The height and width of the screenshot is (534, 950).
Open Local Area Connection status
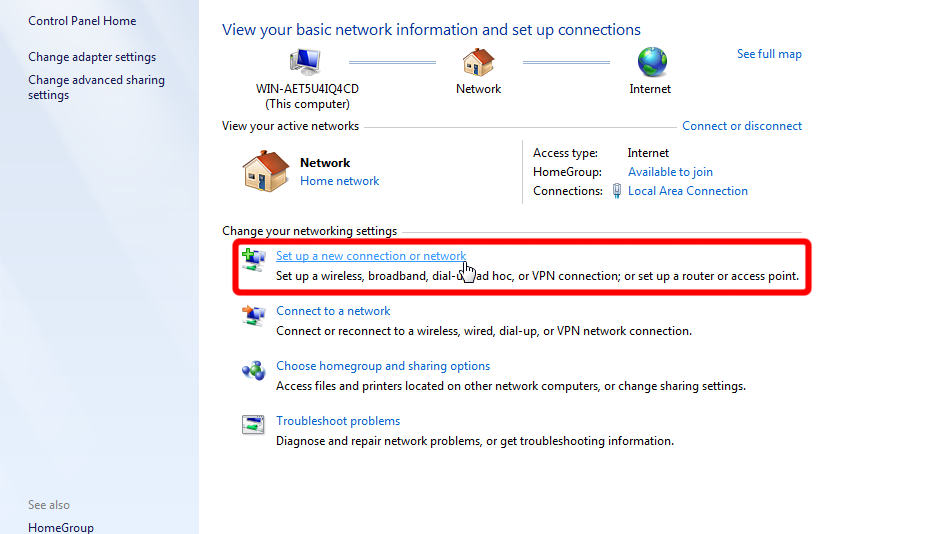[687, 191]
